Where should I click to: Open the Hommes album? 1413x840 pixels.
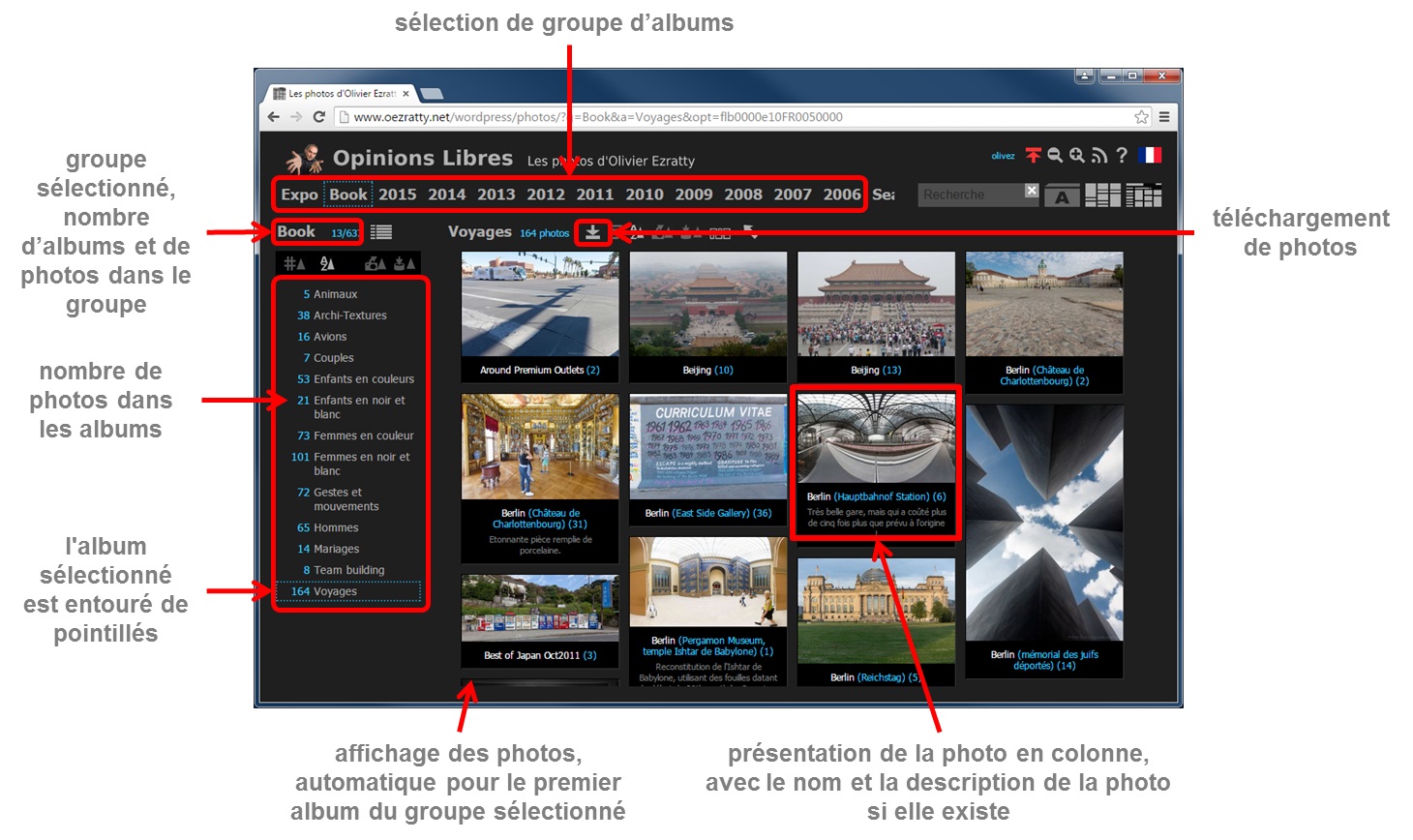(336, 527)
